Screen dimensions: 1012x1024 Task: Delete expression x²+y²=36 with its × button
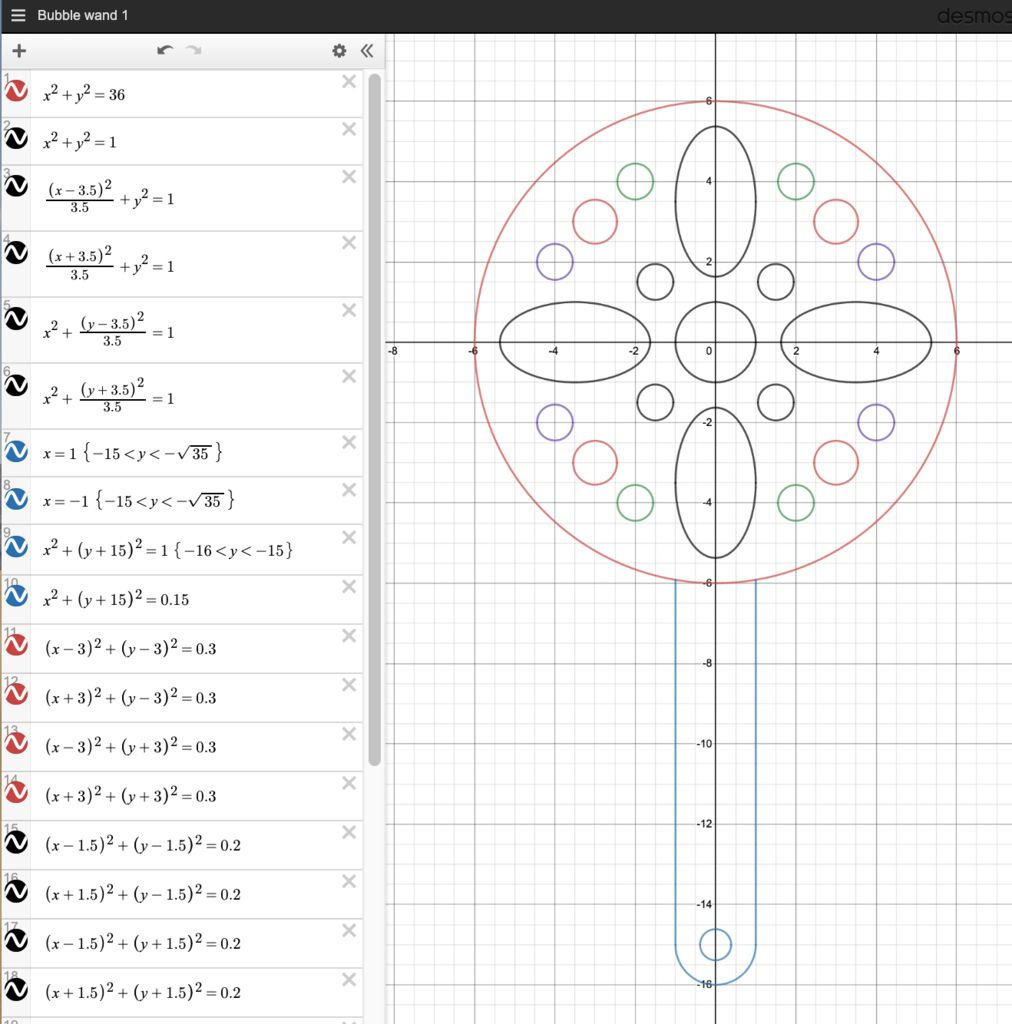click(348, 81)
